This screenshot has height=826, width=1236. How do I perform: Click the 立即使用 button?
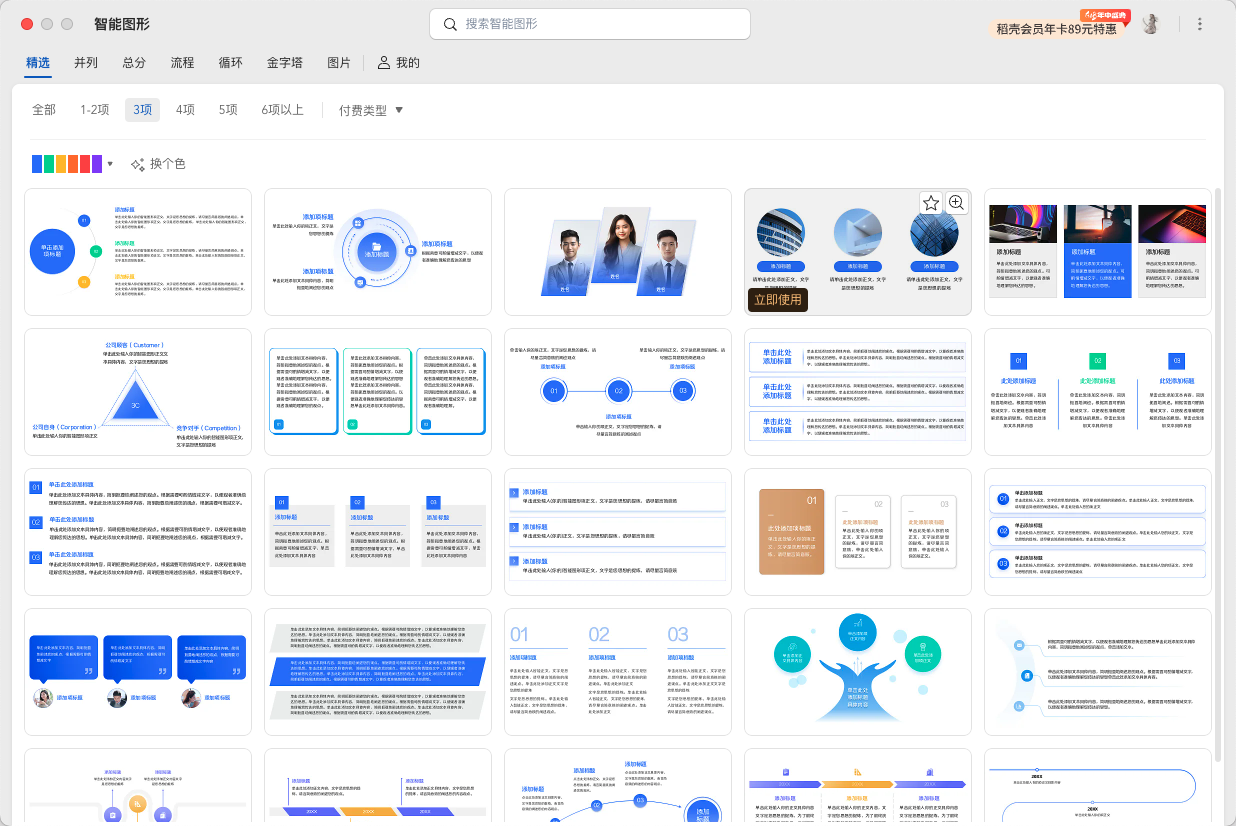778,299
